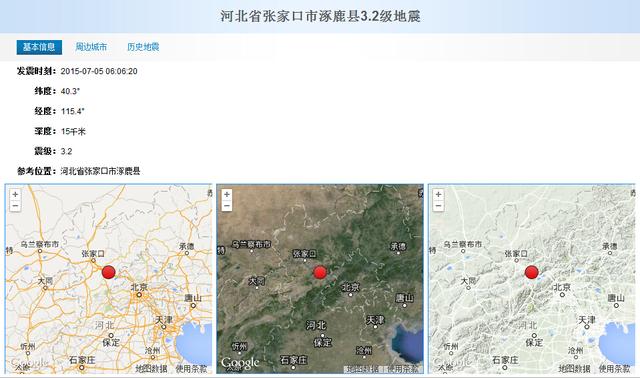Click the red epicenter marker on terrain map
Image resolution: width=640 pixels, height=378 pixels.
[x=531, y=272]
